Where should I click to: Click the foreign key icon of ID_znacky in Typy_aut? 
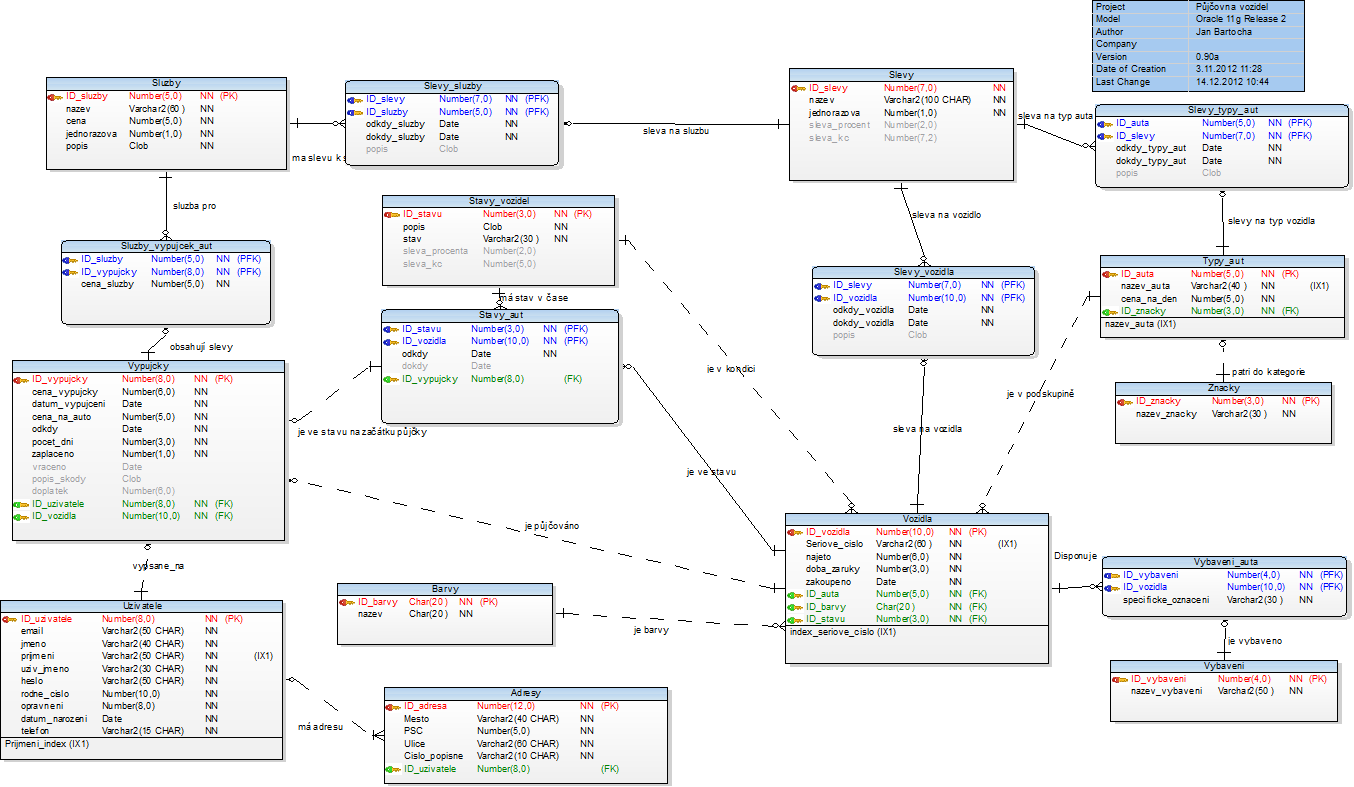[x=1110, y=311]
